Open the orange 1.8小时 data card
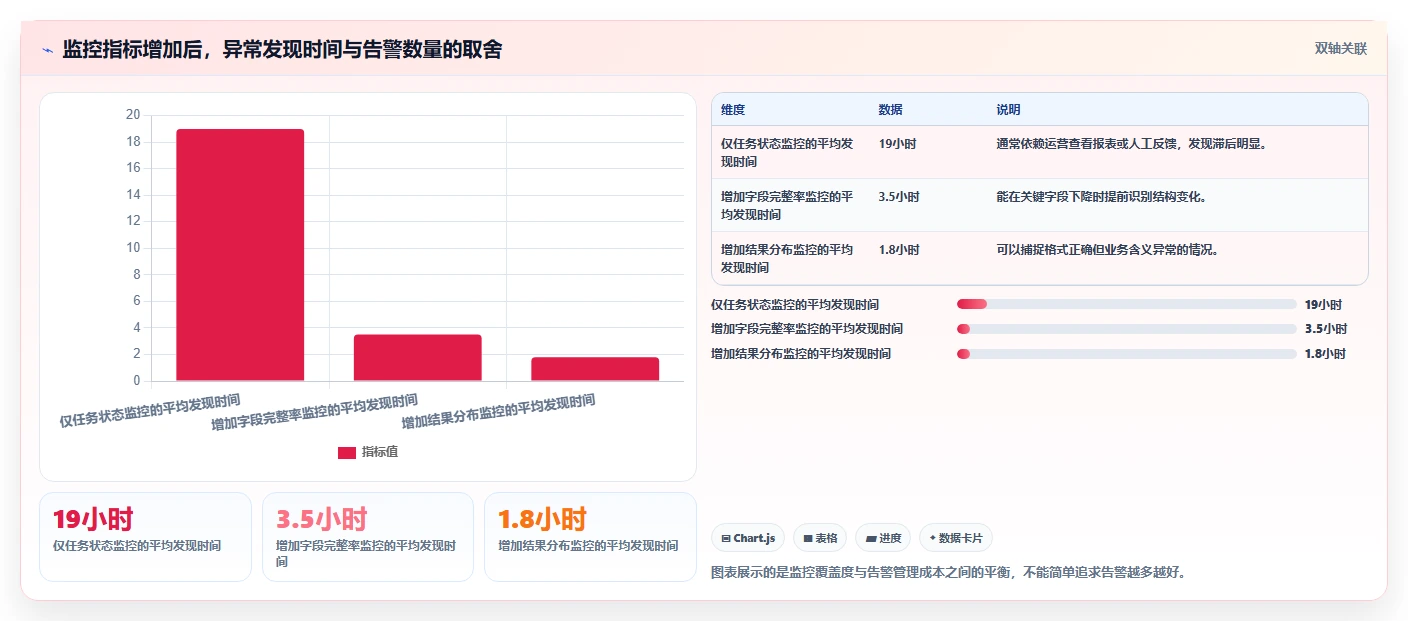The width and height of the screenshot is (1408, 621). click(x=590, y=537)
